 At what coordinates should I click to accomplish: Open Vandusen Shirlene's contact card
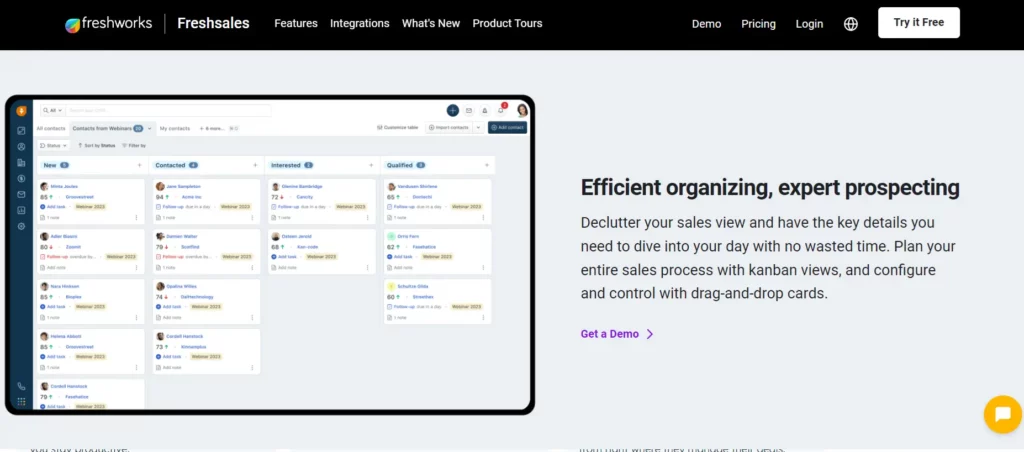(x=438, y=202)
